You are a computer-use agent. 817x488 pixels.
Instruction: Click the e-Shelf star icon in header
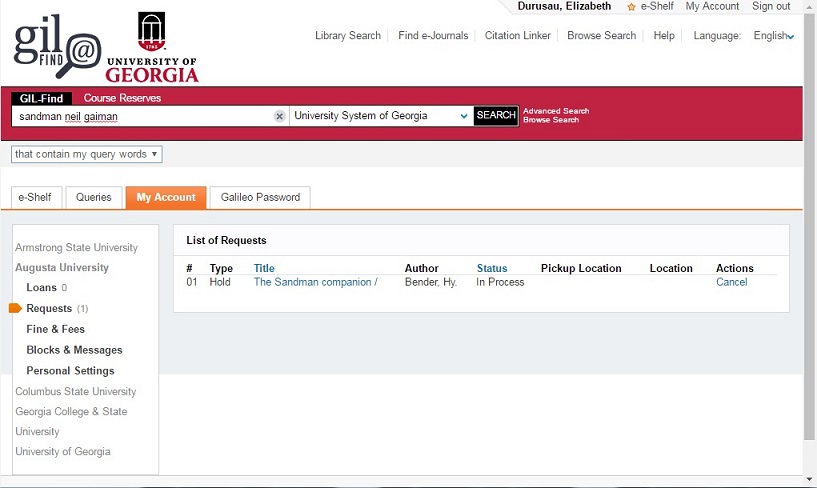coord(631,7)
